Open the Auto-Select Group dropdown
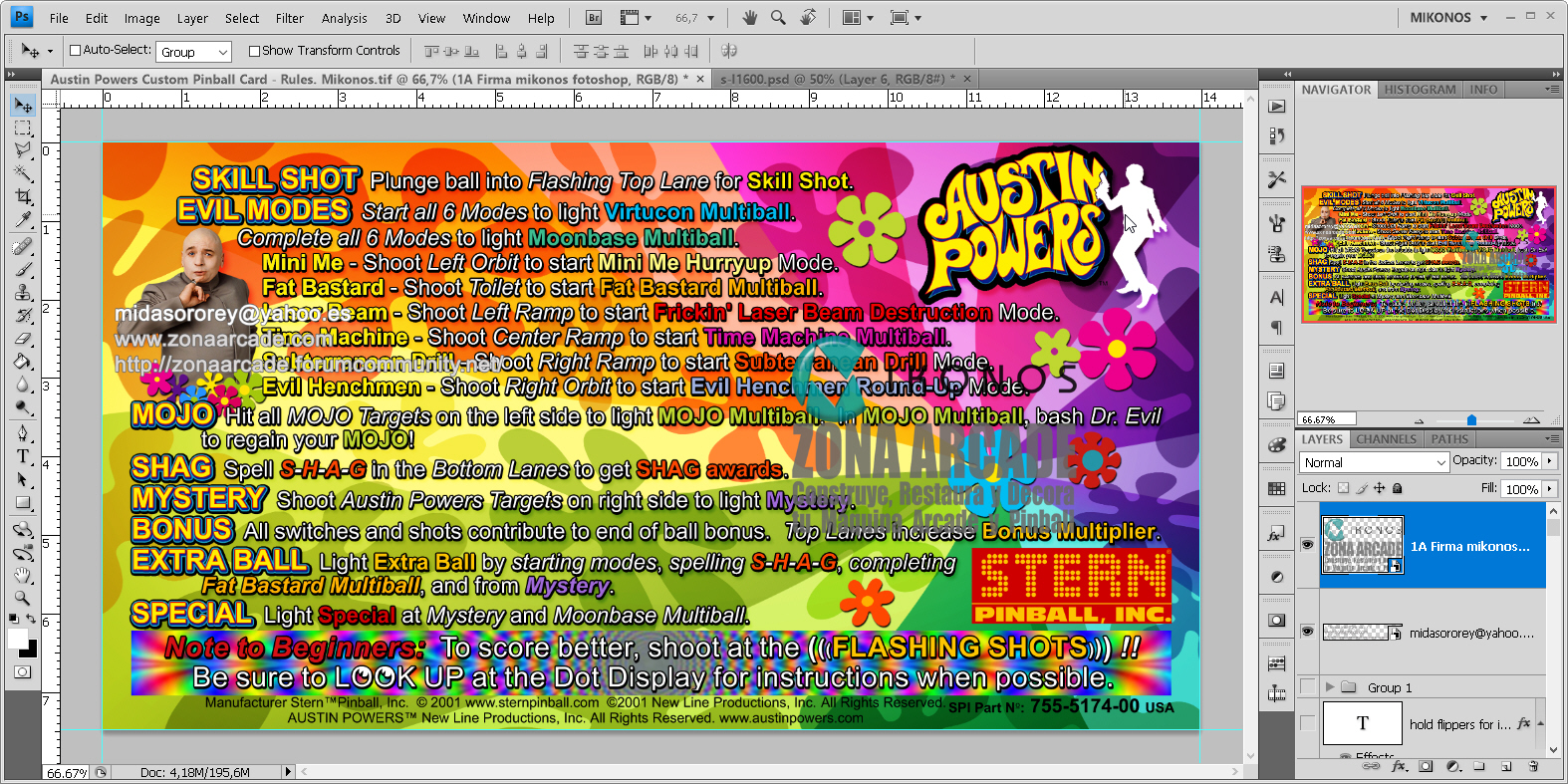The height and width of the screenshot is (784, 1568). pyautogui.click(x=194, y=52)
